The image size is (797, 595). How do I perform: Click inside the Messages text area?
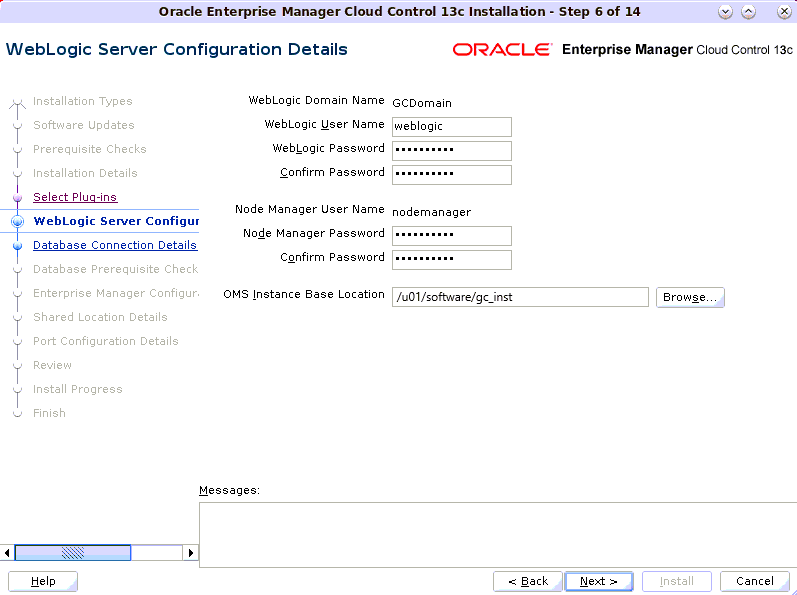[498, 535]
